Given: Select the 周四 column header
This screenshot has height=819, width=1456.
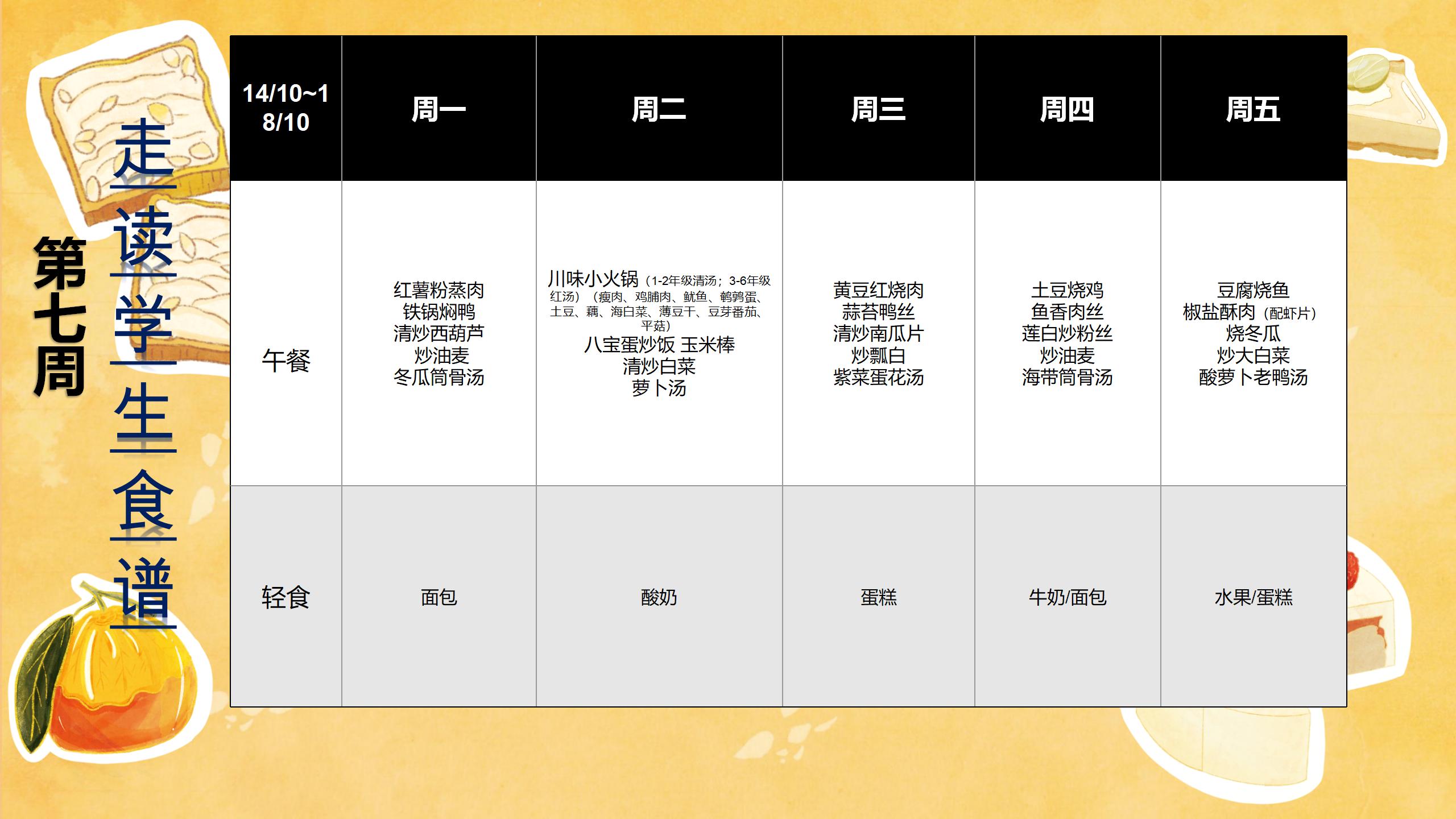Looking at the screenshot, I should pyautogui.click(x=1067, y=108).
